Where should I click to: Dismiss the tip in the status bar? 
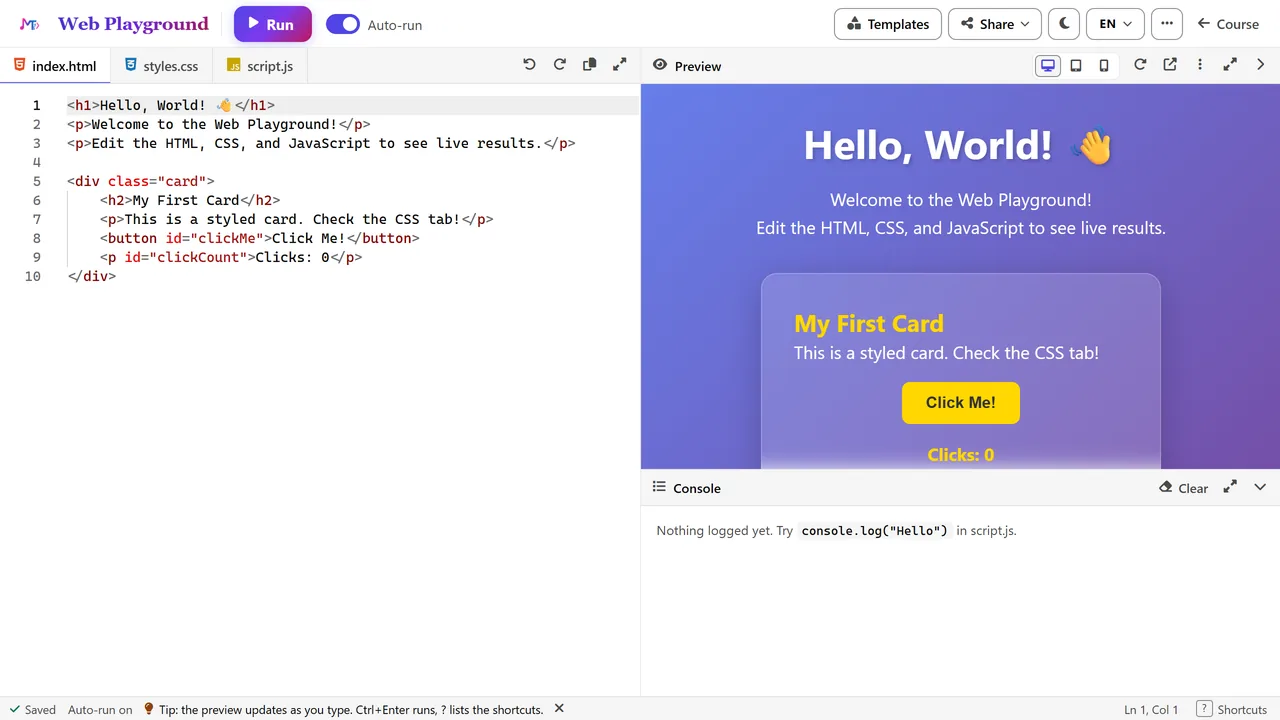pyautogui.click(x=559, y=708)
